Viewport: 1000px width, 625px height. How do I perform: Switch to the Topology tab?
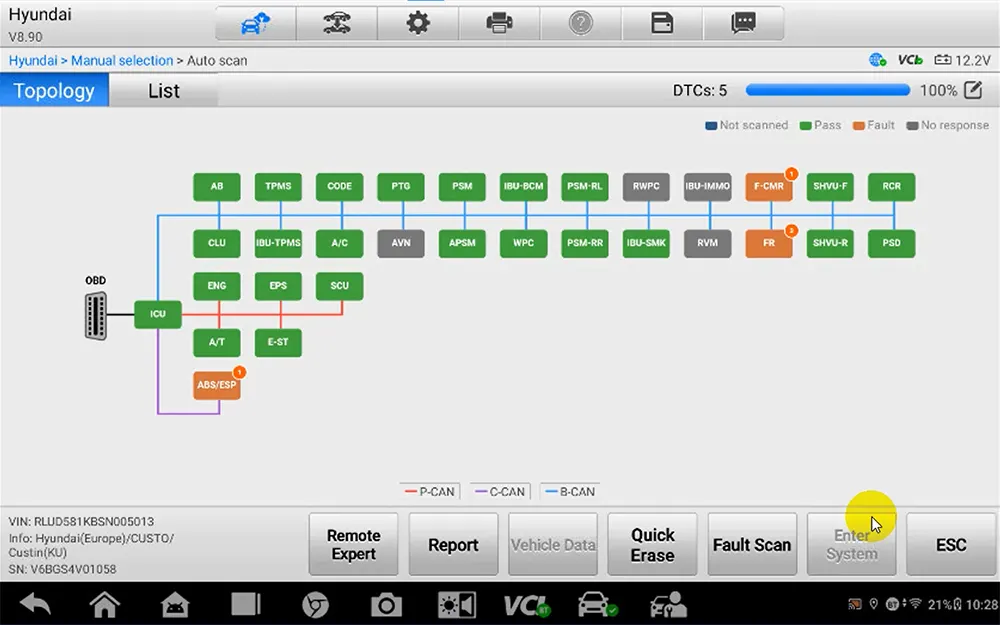[x=54, y=91]
